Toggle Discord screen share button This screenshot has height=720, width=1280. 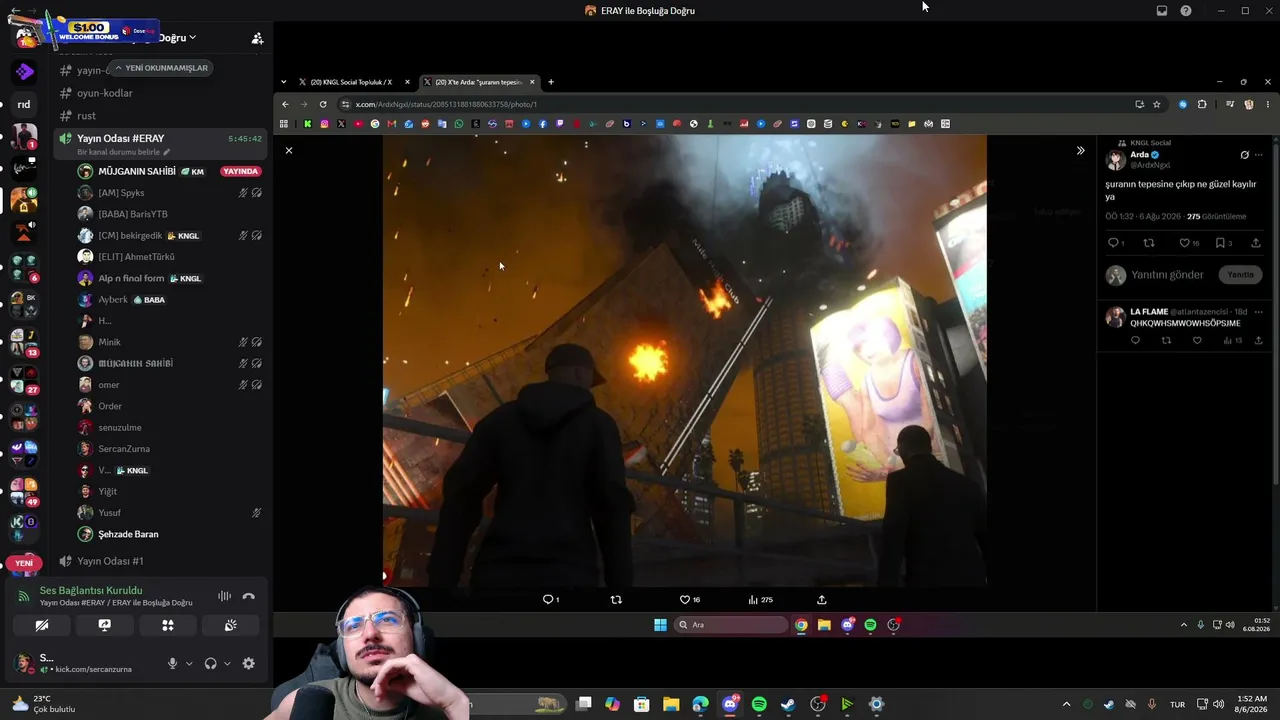[104, 626]
